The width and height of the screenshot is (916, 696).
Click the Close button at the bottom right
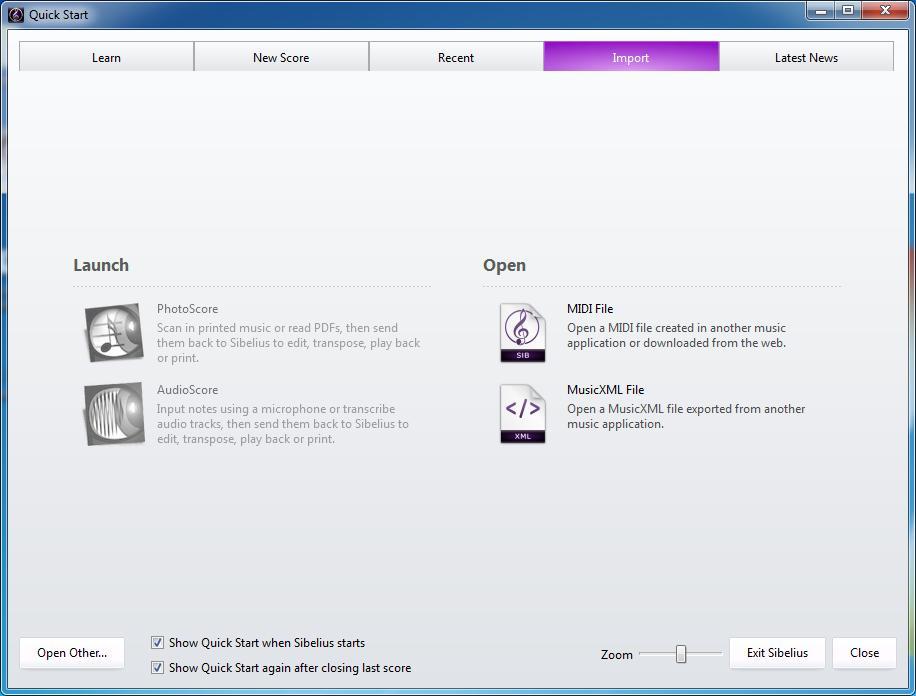click(864, 653)
